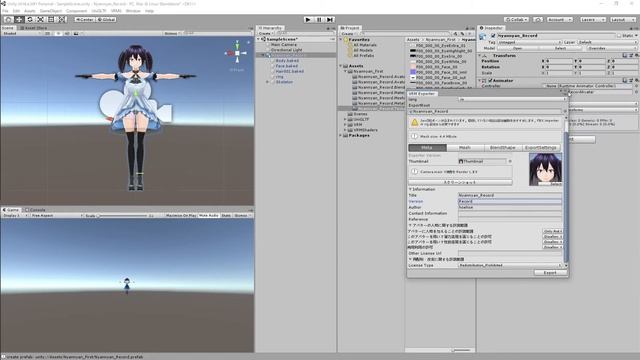This screenshot has height=360, width=640.
Task: Open the Free Aspect dropdown
Action: (x=56, y=216)
